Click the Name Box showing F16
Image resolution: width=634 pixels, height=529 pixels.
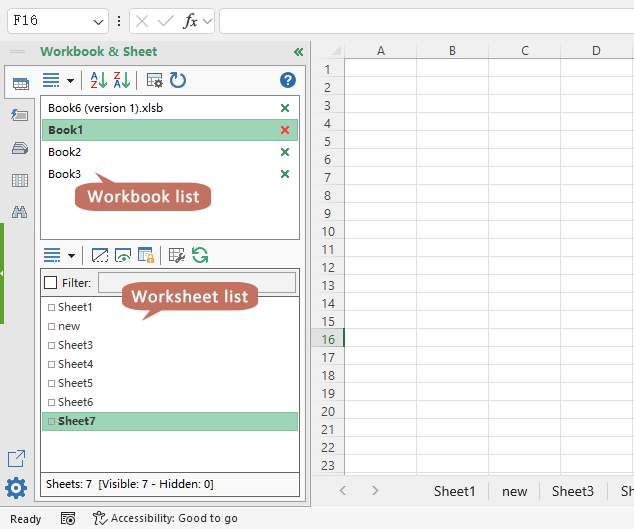[58, 21]
